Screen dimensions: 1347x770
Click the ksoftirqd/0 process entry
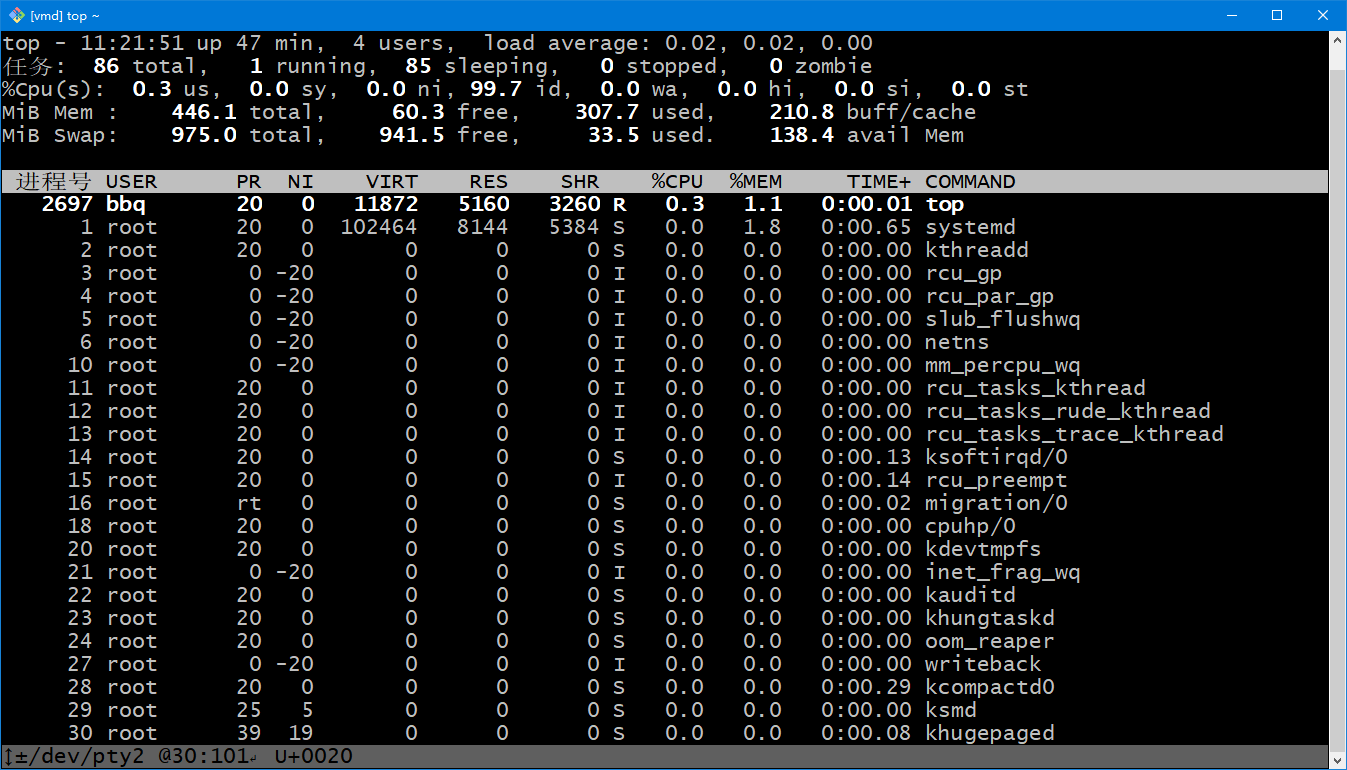pos(996,458)
